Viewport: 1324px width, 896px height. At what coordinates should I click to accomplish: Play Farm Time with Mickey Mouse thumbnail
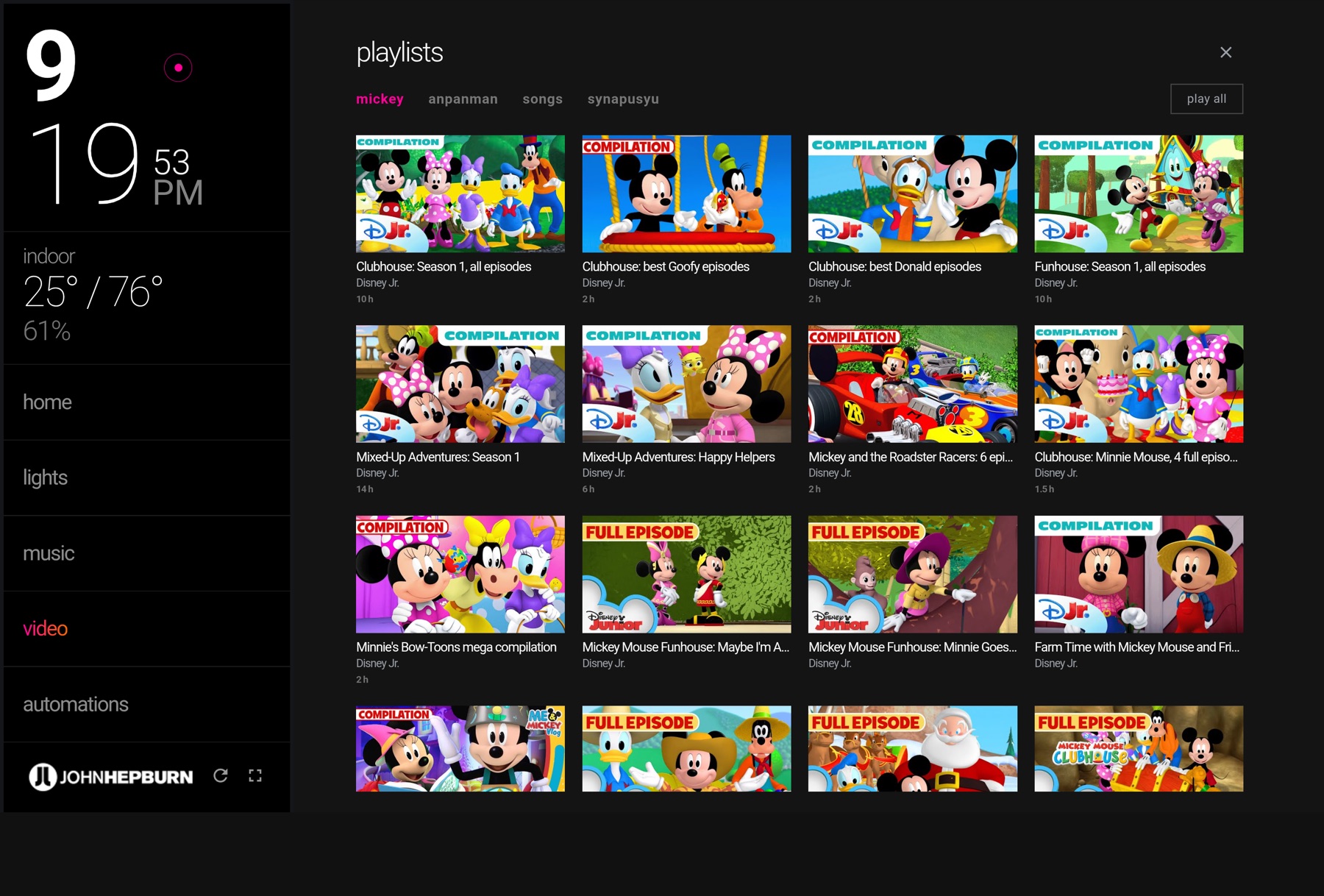click(x=1139, y=574)
